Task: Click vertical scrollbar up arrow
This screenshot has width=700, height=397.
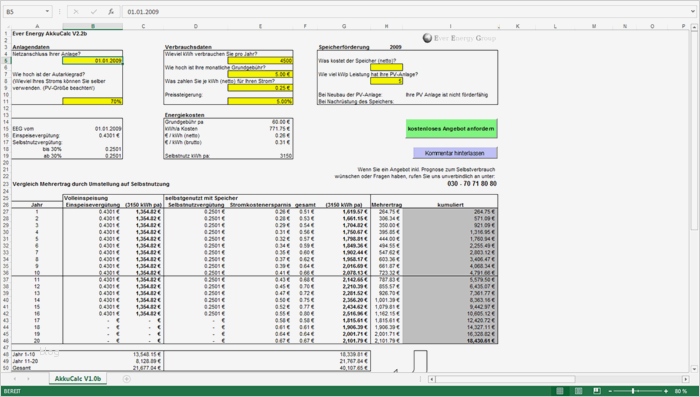Action: [694, 28]
